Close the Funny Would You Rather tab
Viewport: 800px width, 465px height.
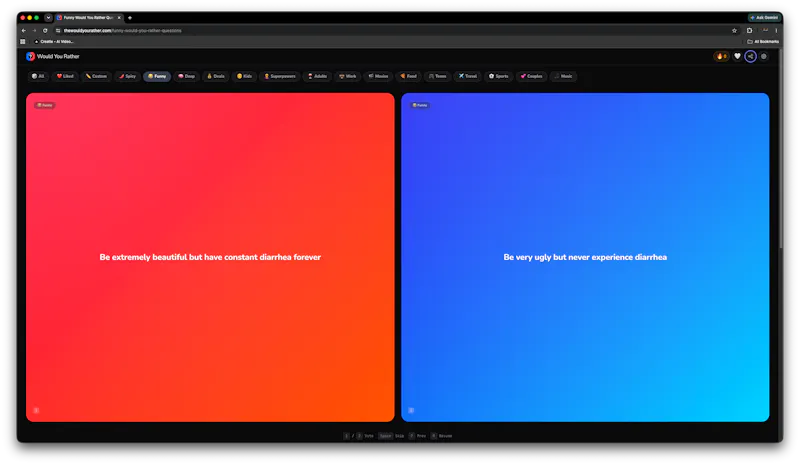(119, 17)
